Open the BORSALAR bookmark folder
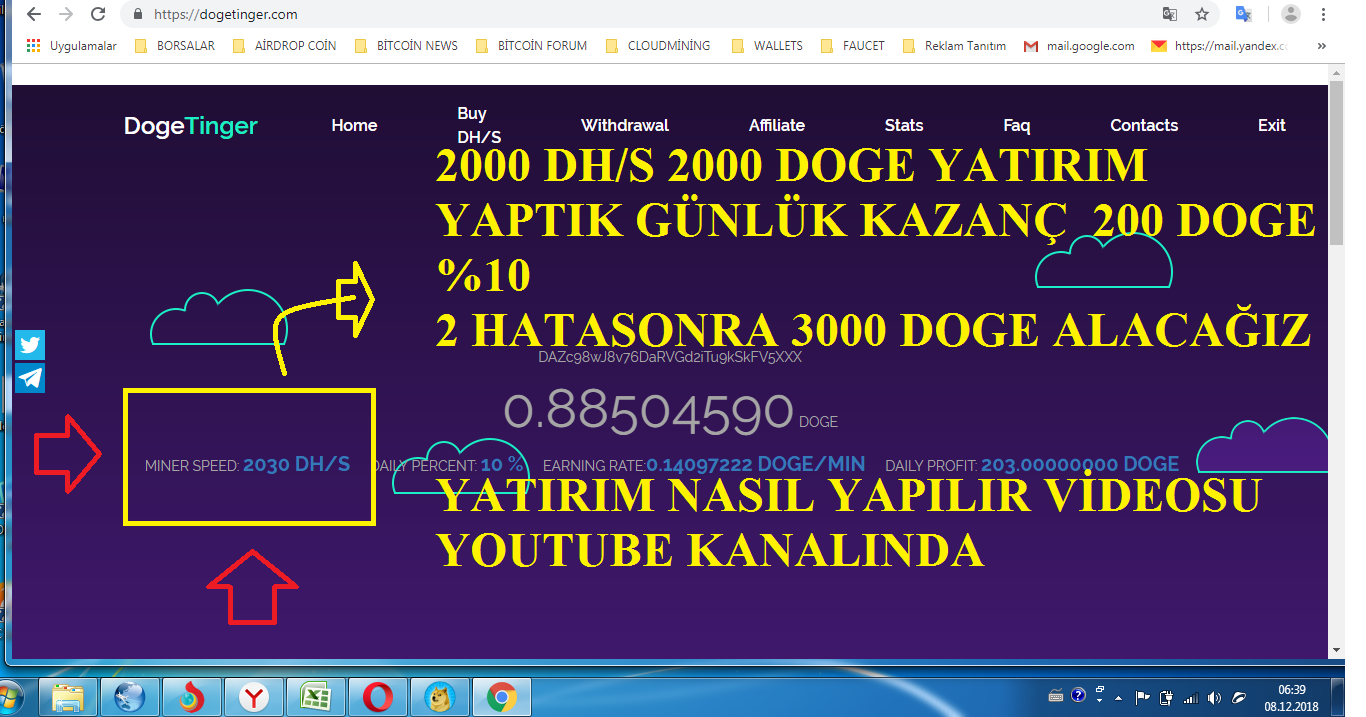Image resolution: width=1366 pixels, height=717 pixels. click(x=174, y=46)
